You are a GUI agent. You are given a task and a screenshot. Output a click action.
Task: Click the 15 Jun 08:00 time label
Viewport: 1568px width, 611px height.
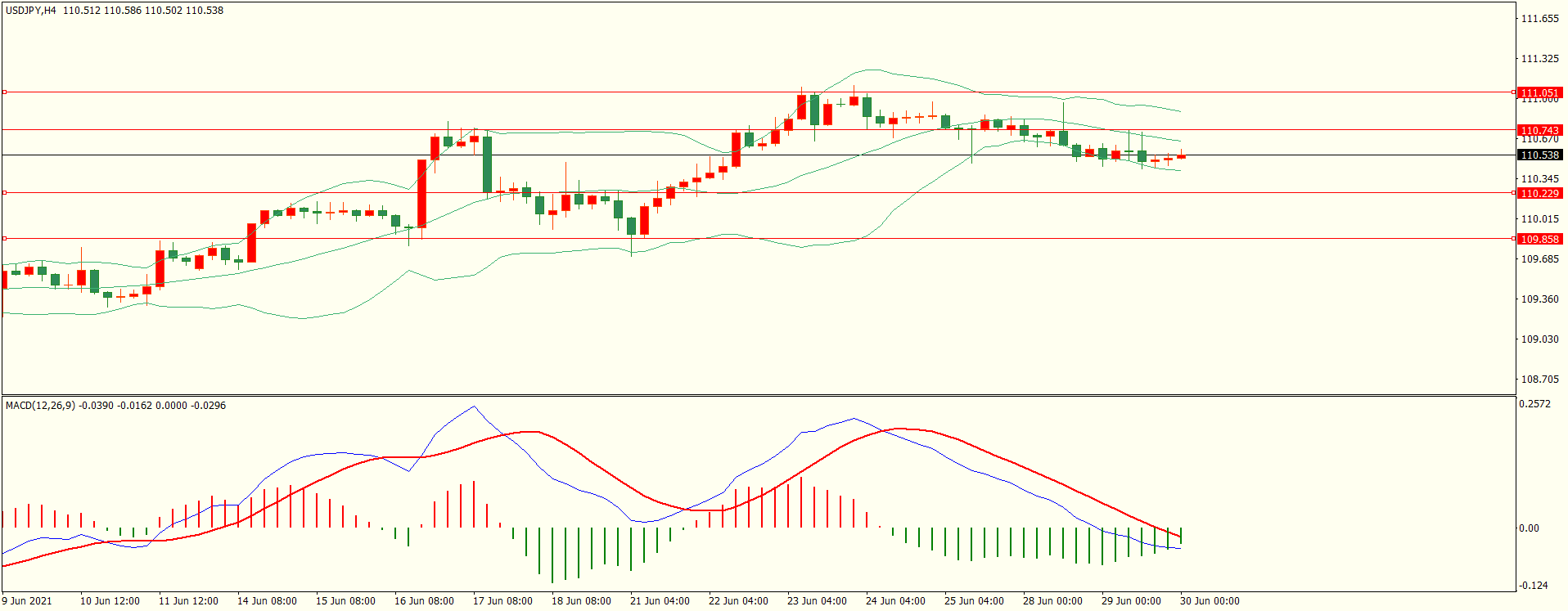tap(345, 601)
